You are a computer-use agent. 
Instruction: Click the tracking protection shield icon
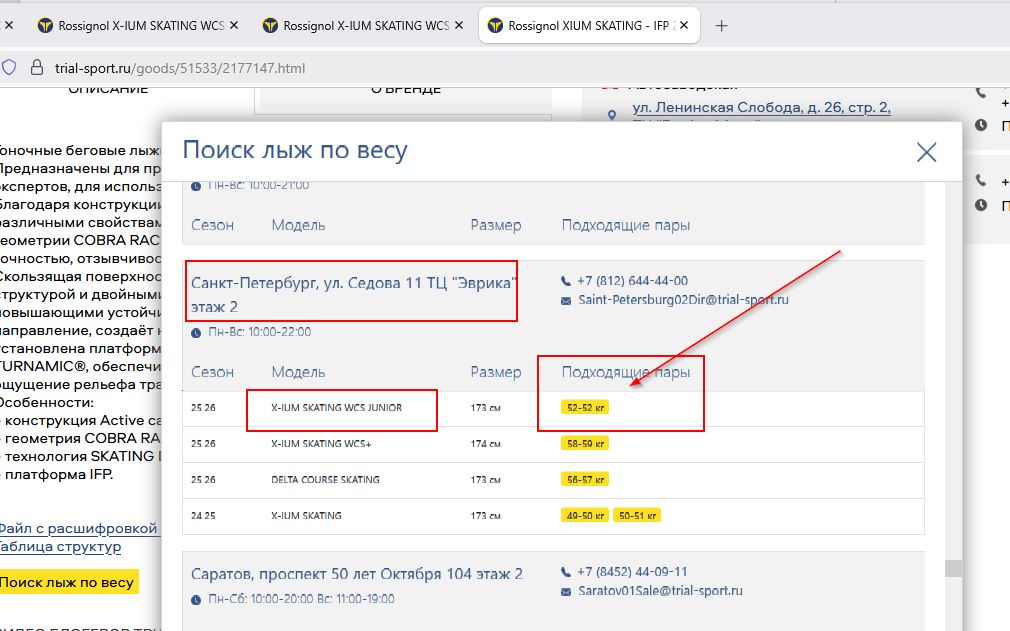click(9, 68)
